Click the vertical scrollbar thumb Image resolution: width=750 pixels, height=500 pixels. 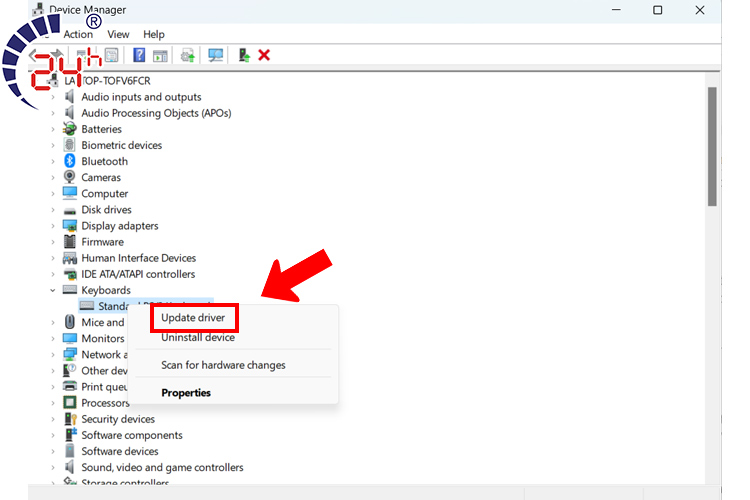coord(712,146)
